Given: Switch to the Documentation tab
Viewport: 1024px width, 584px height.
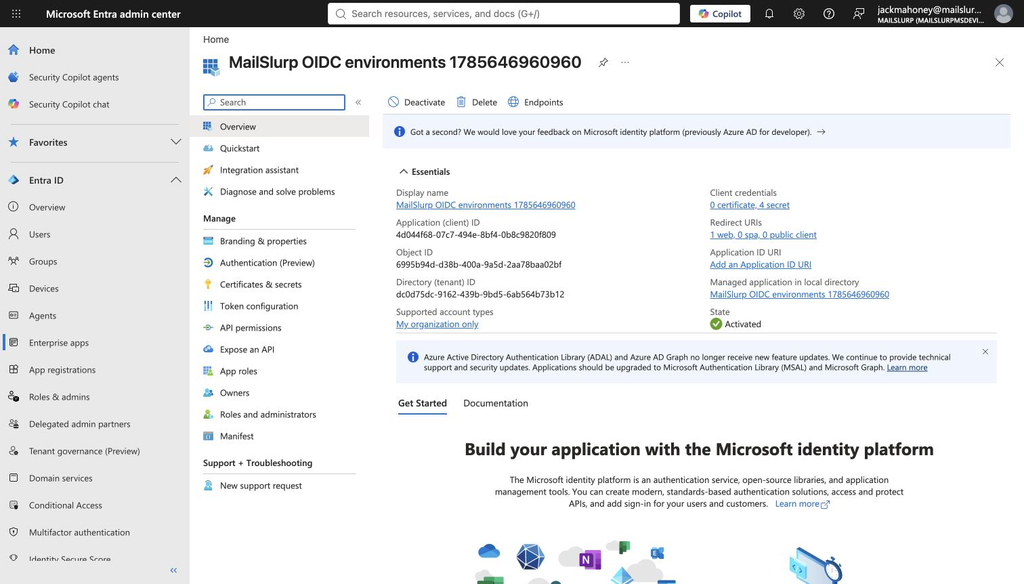Looking at the screenshot, I should click(496, 403).
